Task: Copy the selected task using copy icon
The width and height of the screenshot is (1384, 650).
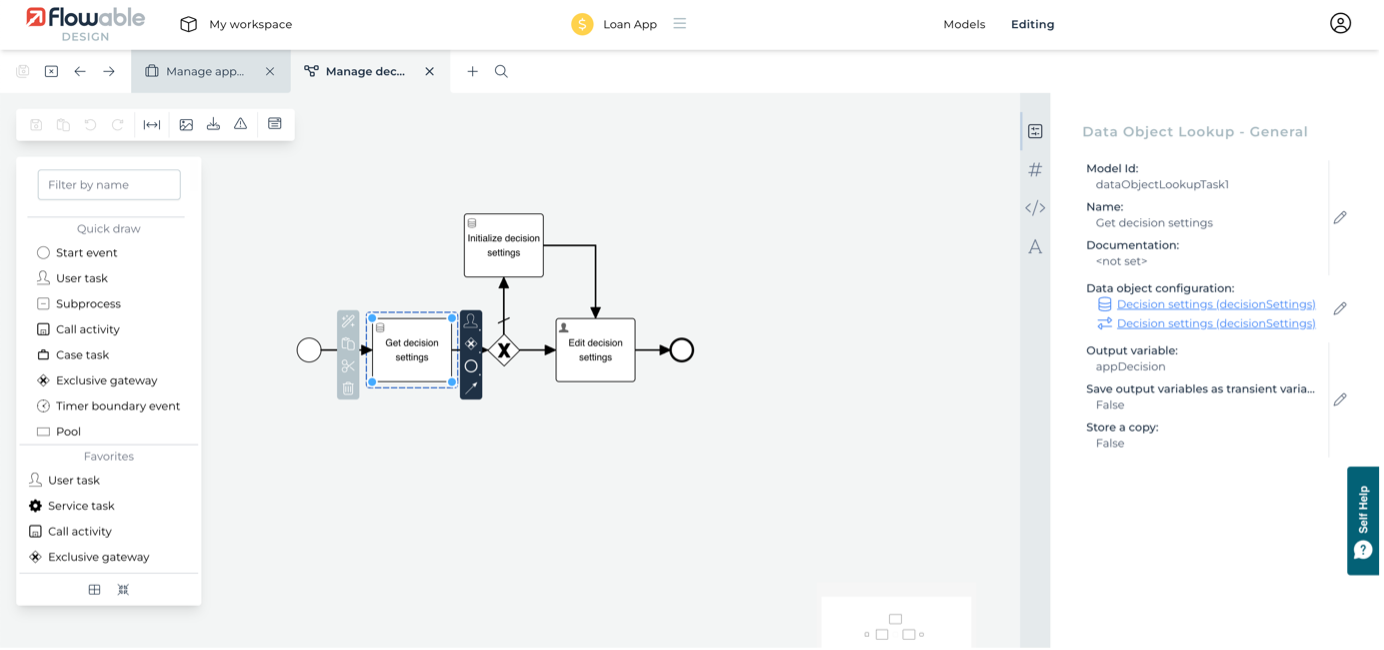Action: pos(348,343)
